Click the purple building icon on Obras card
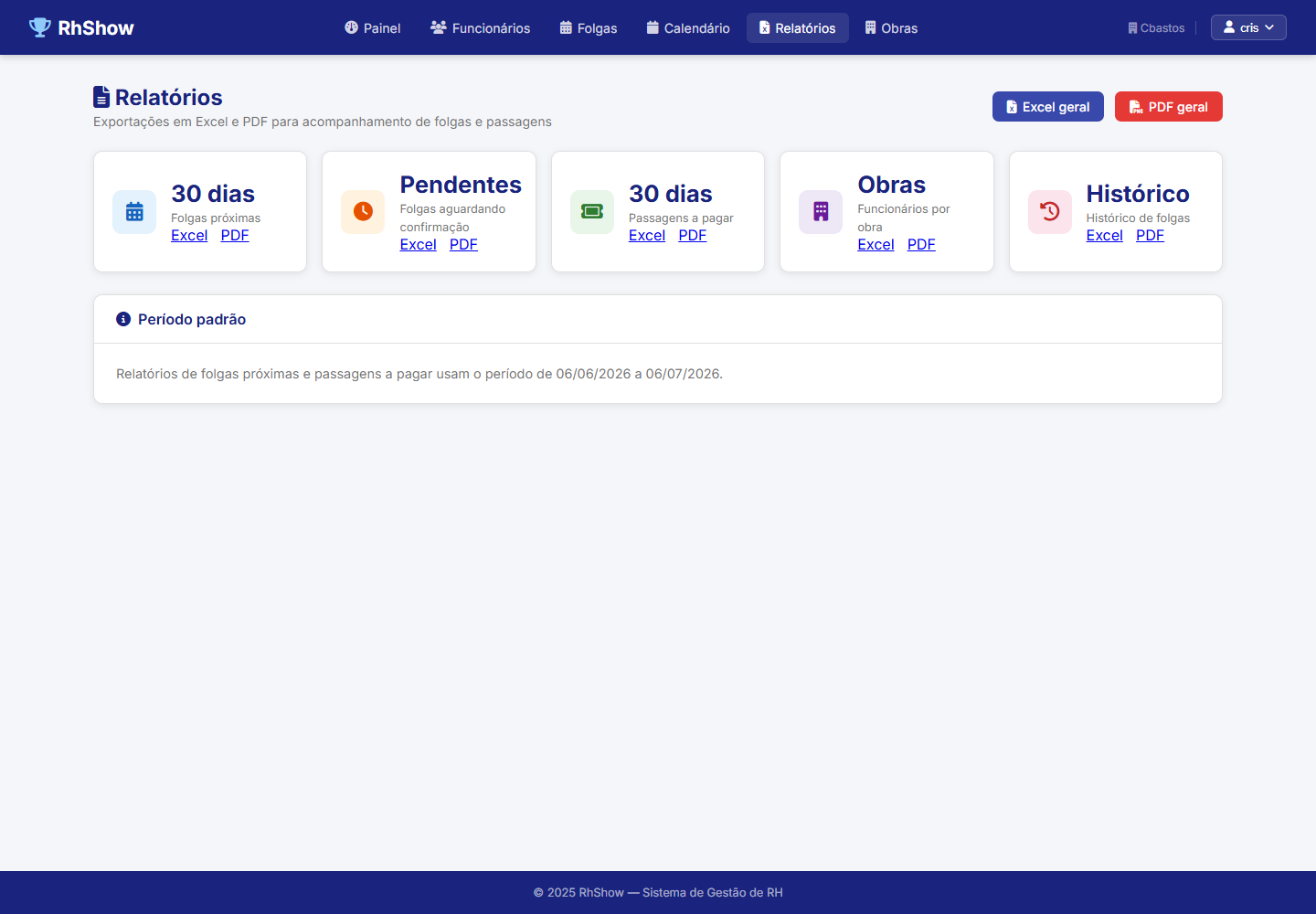Viewport: 1316px width, 914px height. tap(821, 212)
